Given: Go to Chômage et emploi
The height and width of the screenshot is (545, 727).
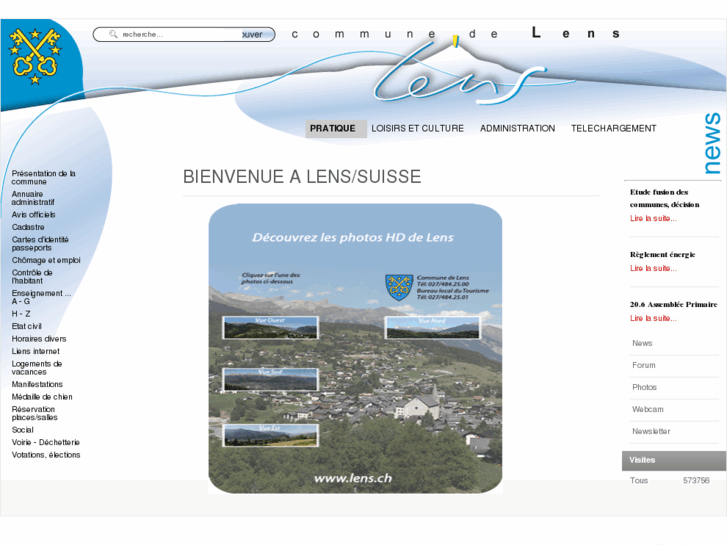Looking at the screenshot, I should (46, 260).
